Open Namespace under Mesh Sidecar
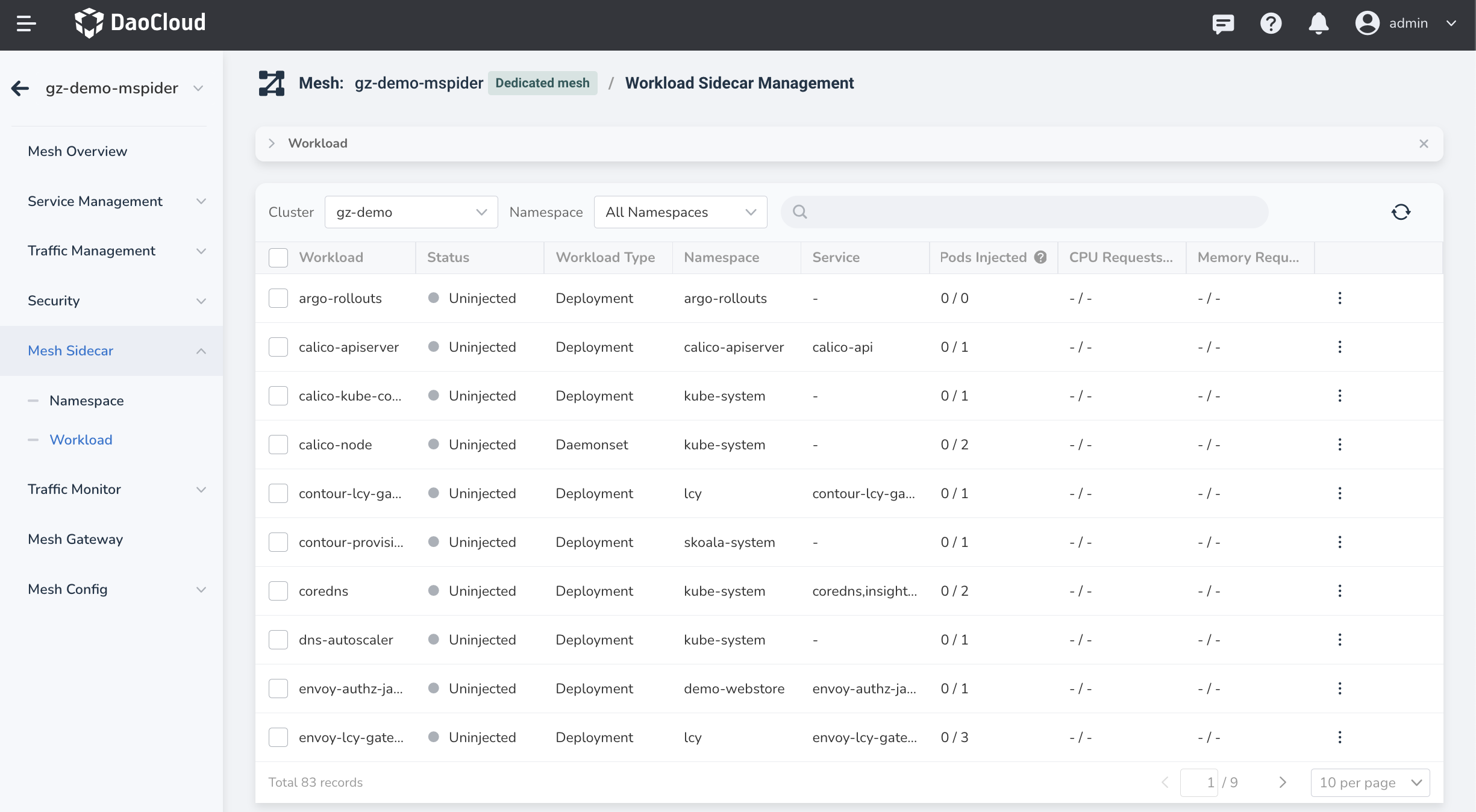The width and height of the screenshot is (1476, 812). coord(87,401)
